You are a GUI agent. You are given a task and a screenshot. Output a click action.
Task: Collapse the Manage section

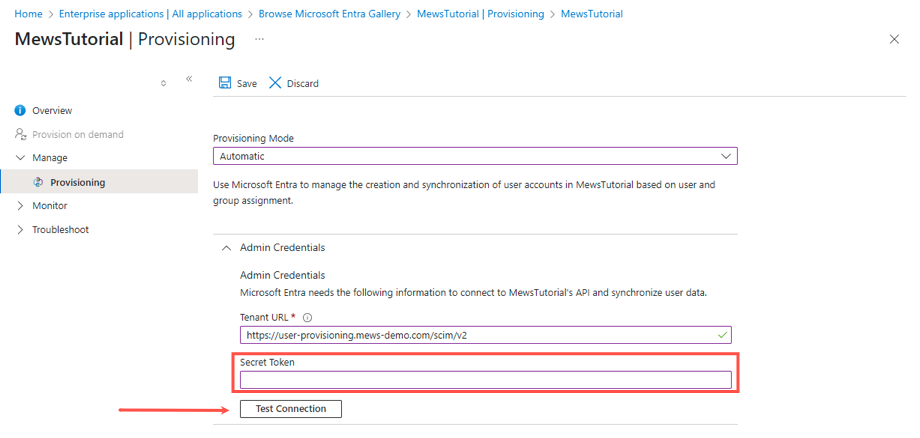[21, 158]
